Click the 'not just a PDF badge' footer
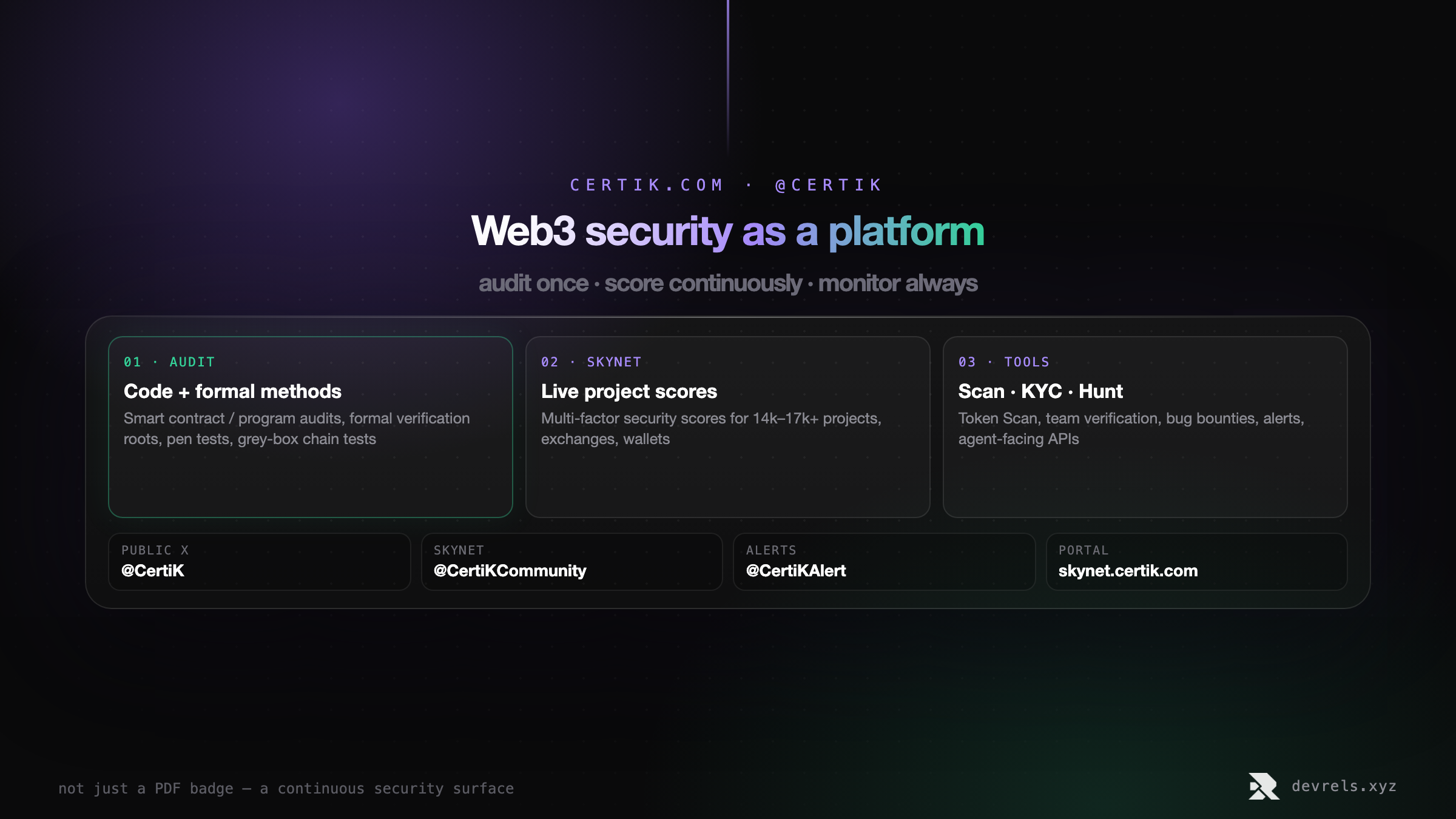The height and width of the screenshot is (819, 1456). coord(286,789)
